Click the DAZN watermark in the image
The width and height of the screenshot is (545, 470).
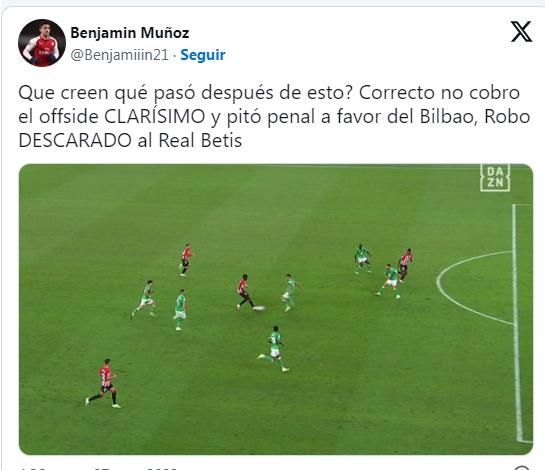click(x=495, y=178)
